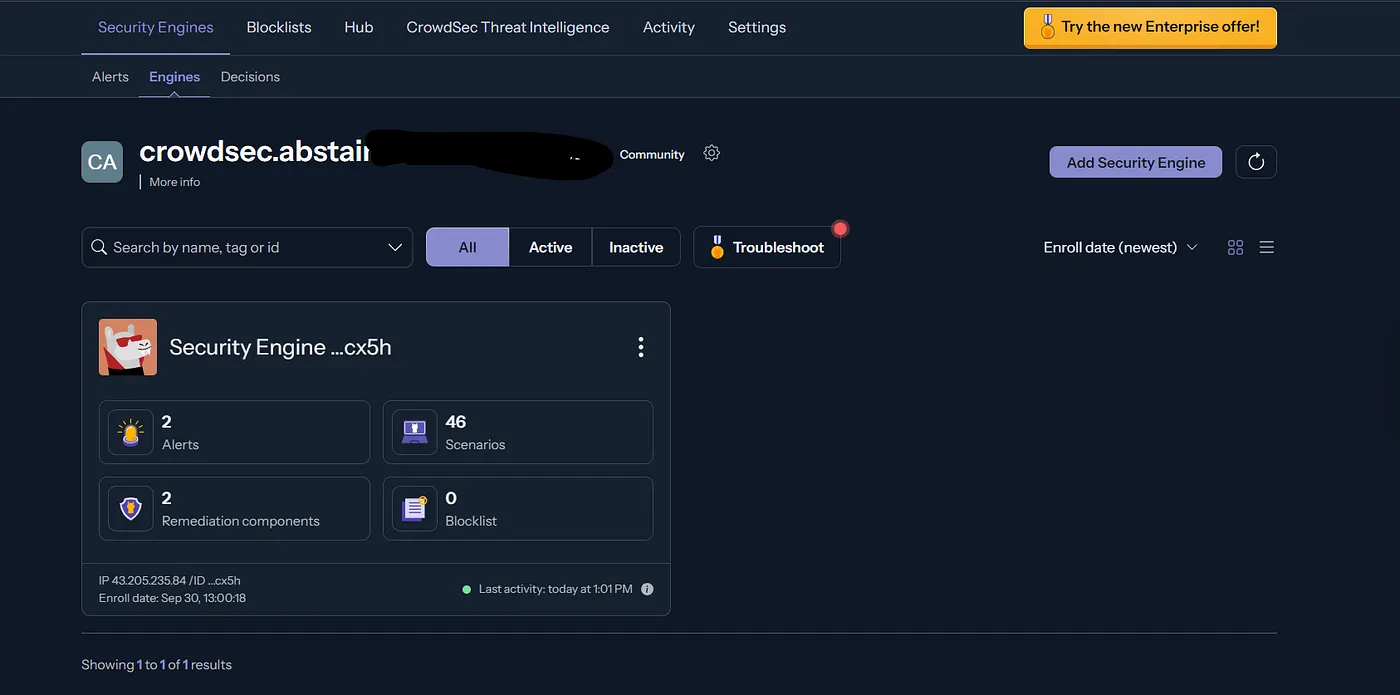This screenshot has height=695, width=1400.
Task: Expand the search field dropdown chevron
Action: [x=395, y=247]
